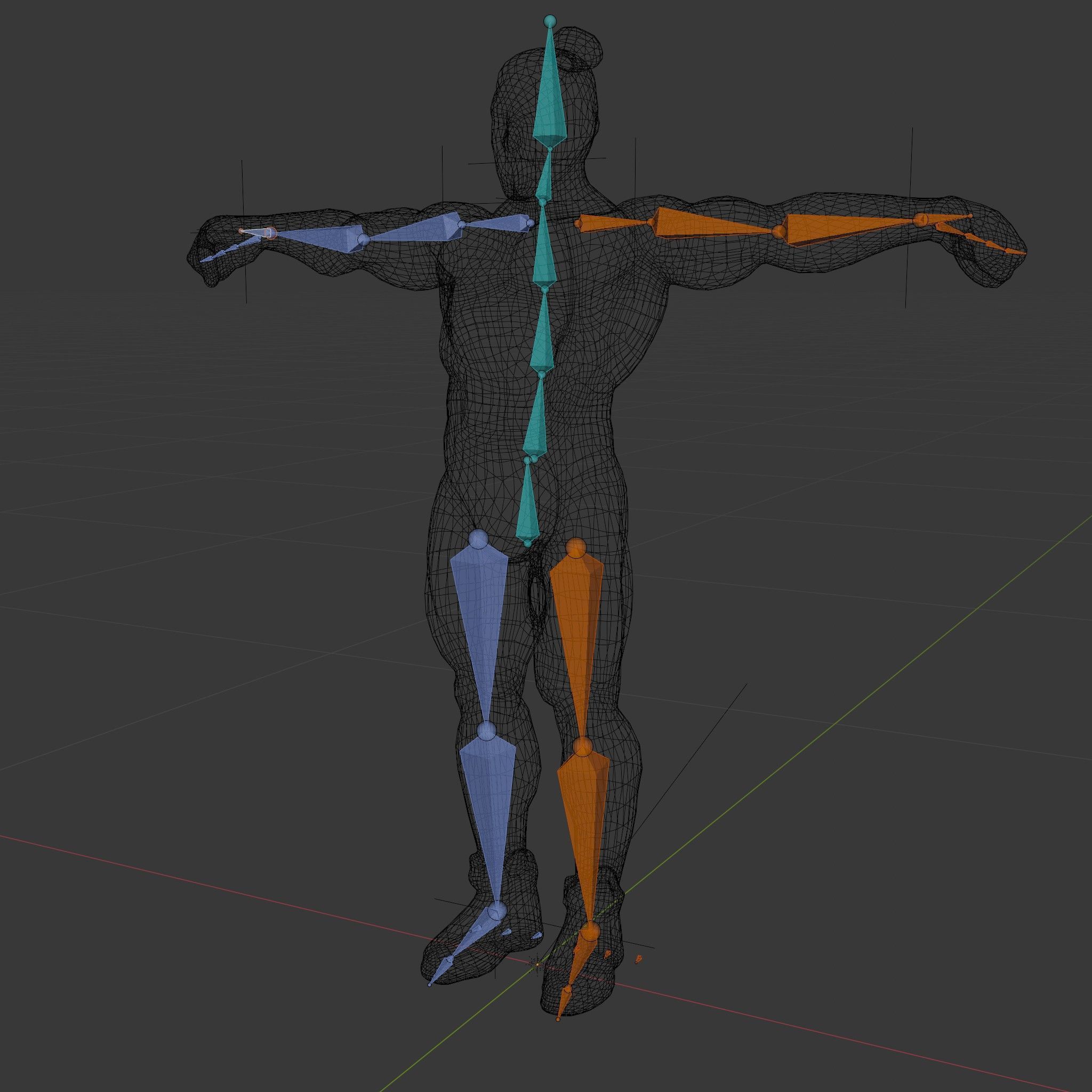Click the blue hip joint sphere

(479, 539)
